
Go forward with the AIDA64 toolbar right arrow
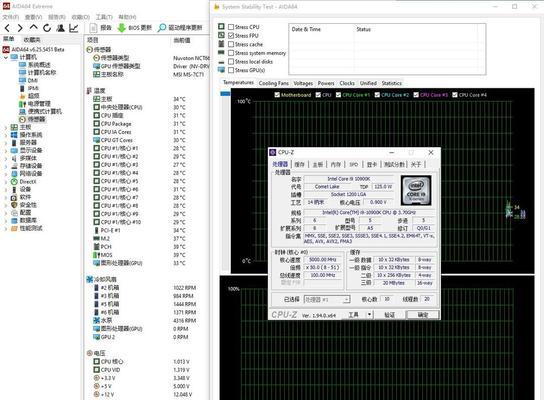pos(20,28)
